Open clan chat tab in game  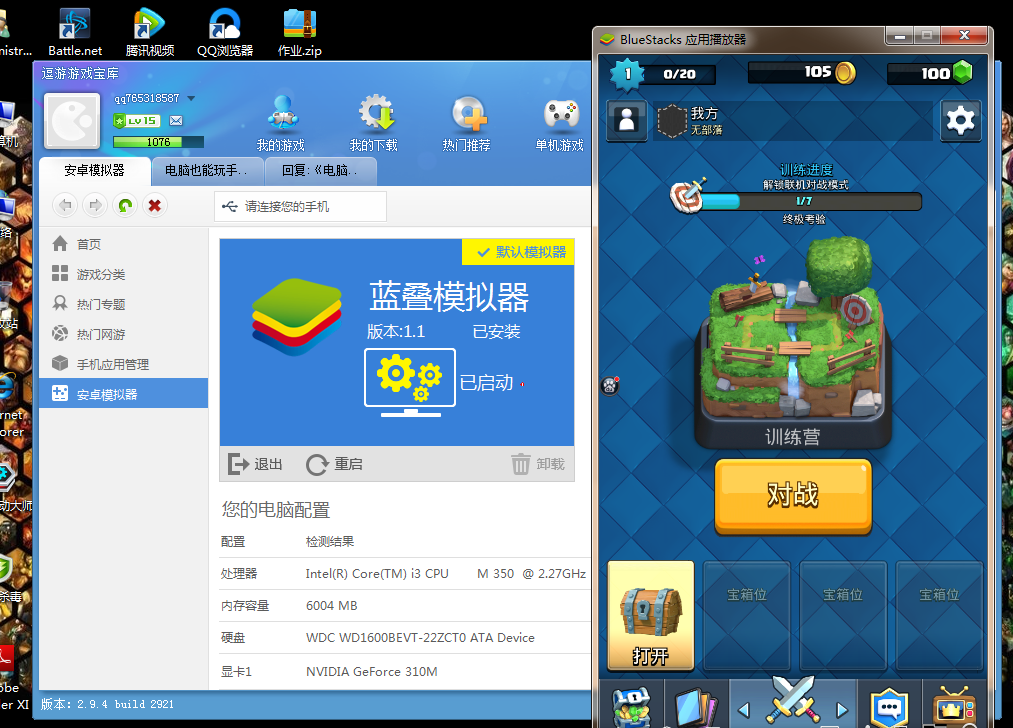(890, 705)
